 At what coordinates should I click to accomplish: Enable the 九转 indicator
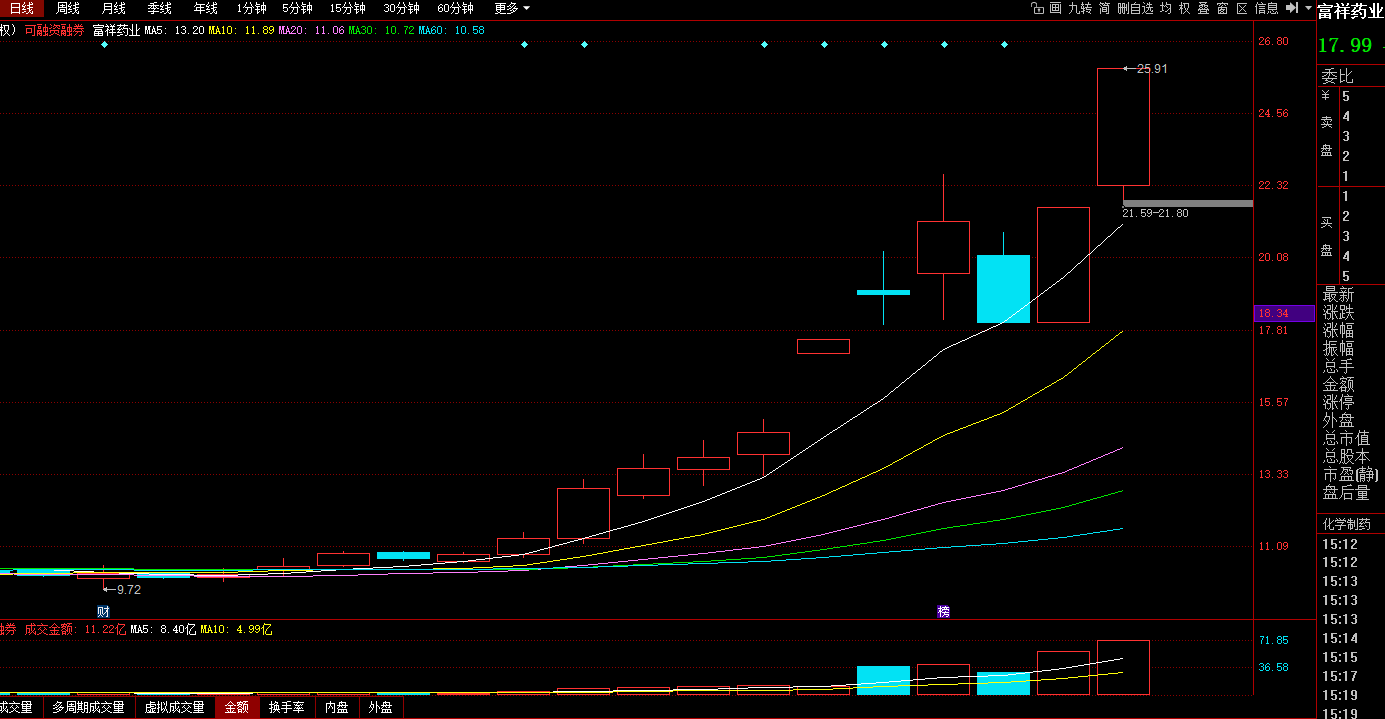point(1080,8)
